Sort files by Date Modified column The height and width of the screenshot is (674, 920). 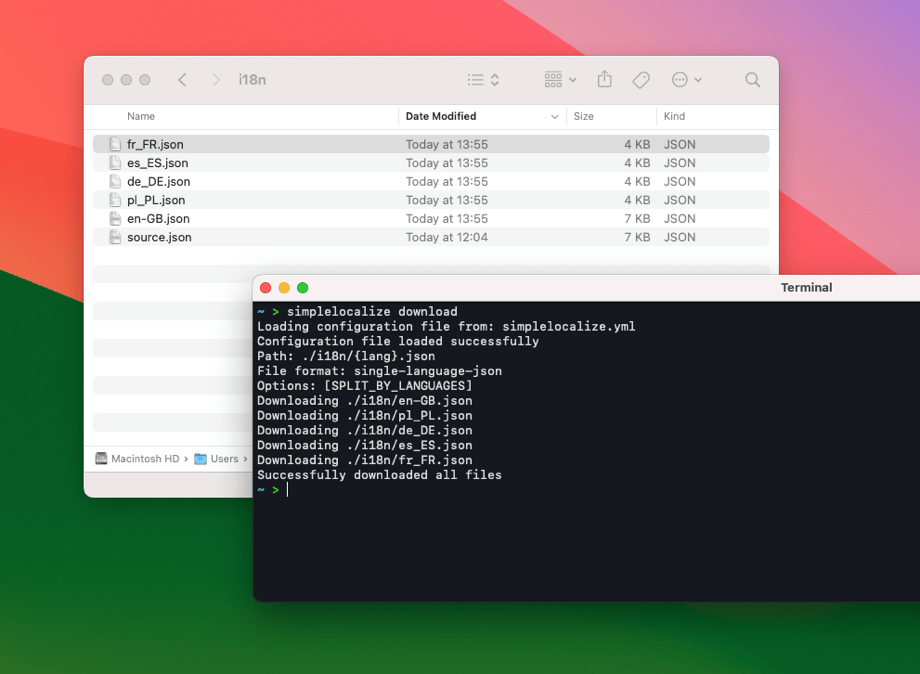[441, 116]
